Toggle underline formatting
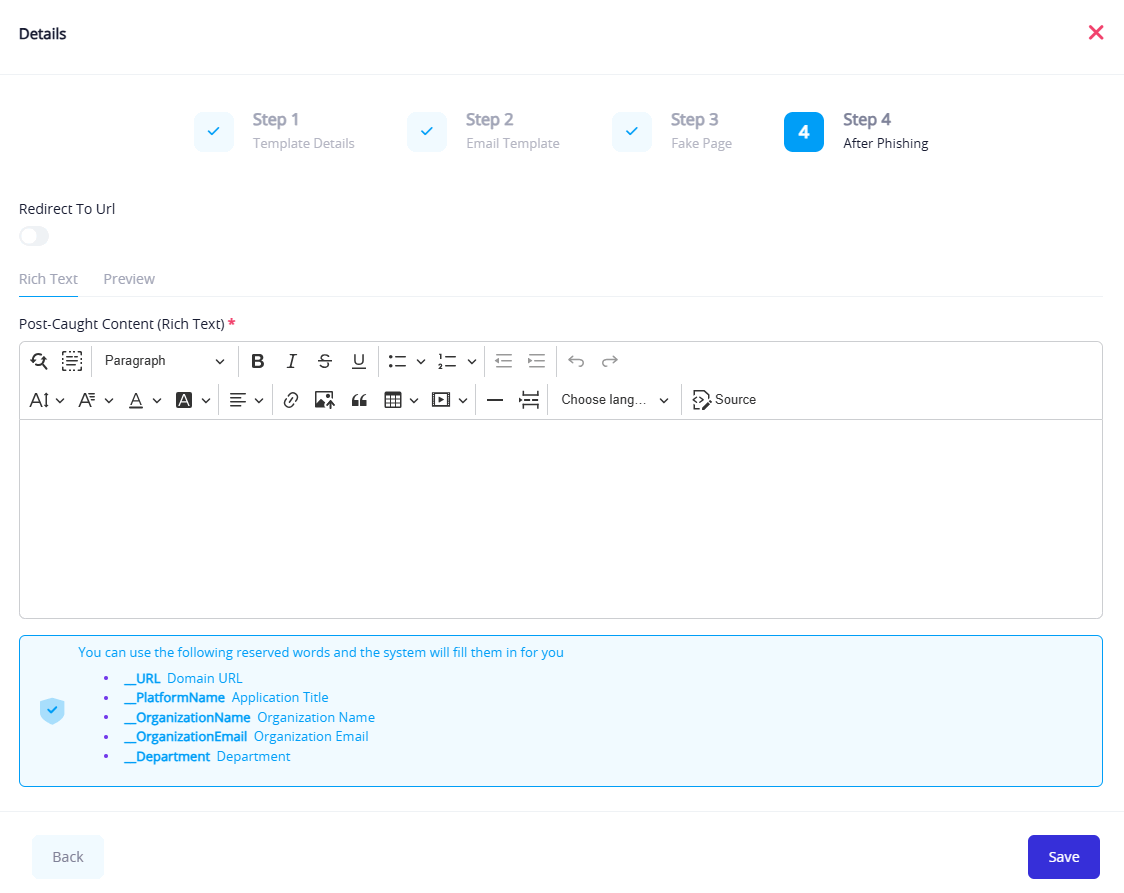Viewport: 1124px width, 893px height. (x=358, y=361)
